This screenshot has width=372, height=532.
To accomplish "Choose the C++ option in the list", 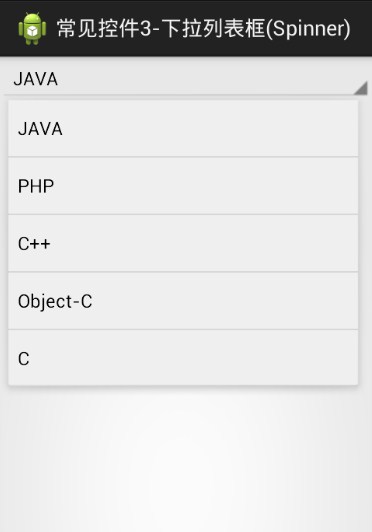I will click(x=183, y=244).
